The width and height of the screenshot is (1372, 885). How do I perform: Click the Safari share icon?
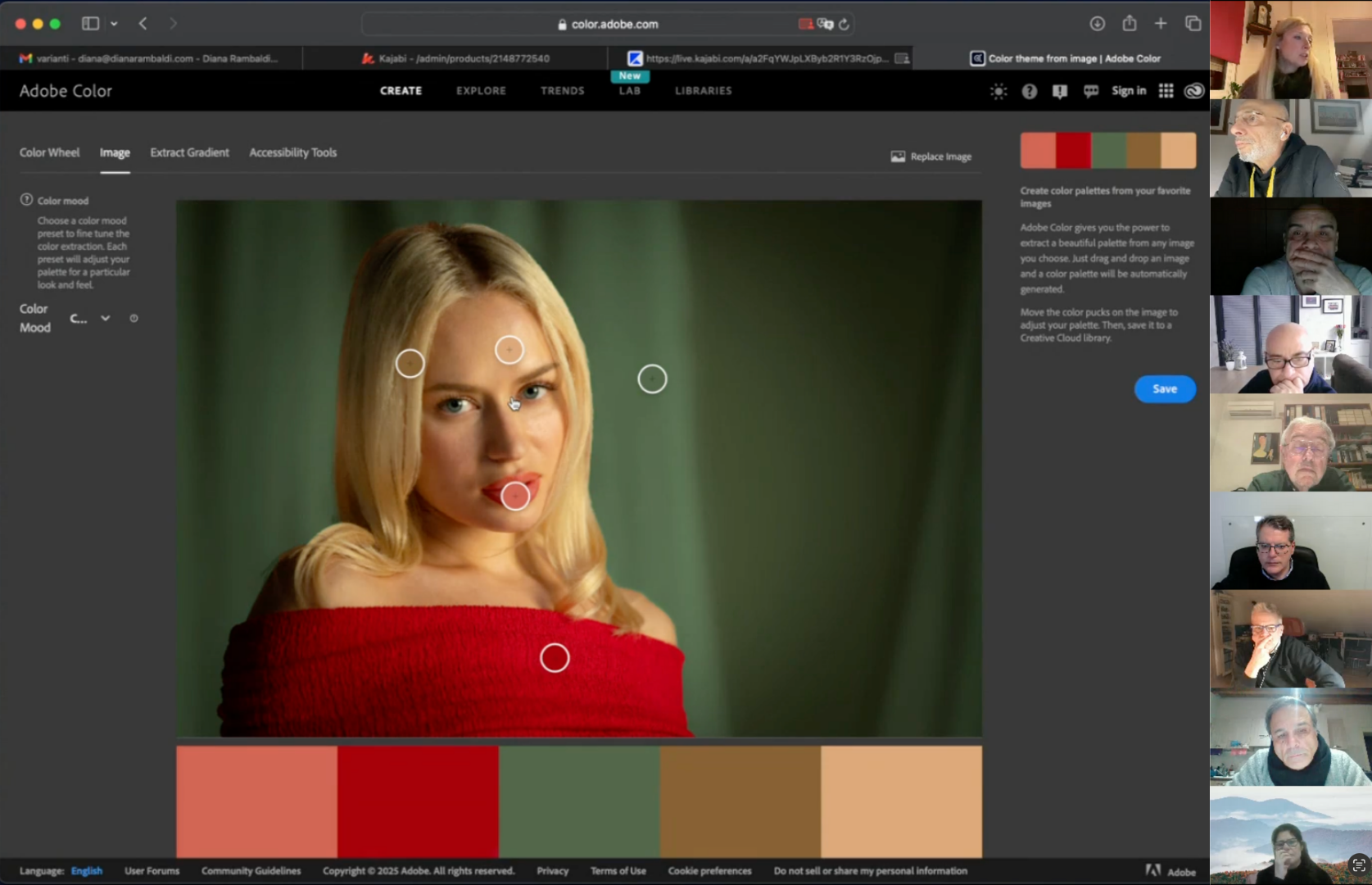[1130, 23]
